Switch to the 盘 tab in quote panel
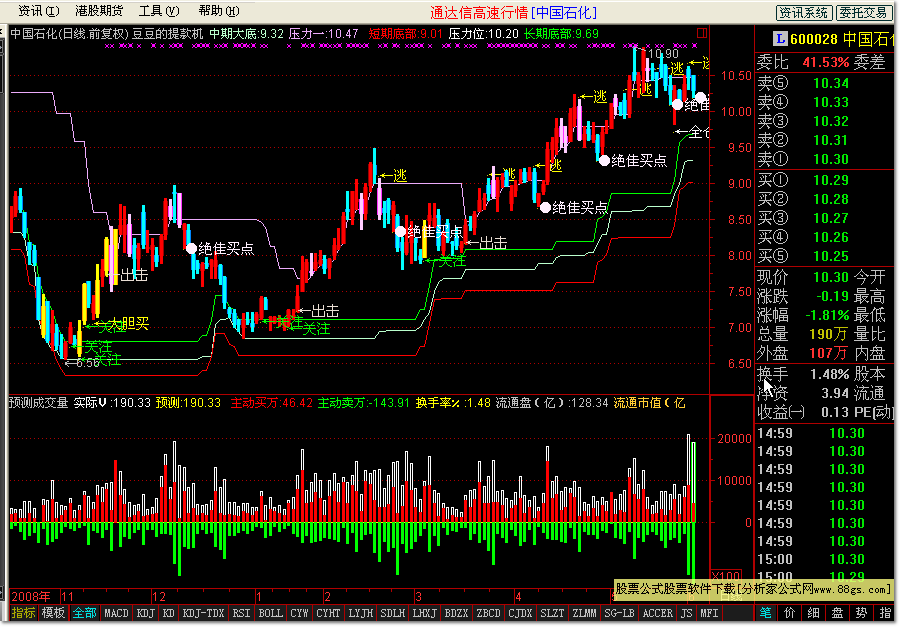The height and width of the screenshot is (627, 901). click(838, 613)
